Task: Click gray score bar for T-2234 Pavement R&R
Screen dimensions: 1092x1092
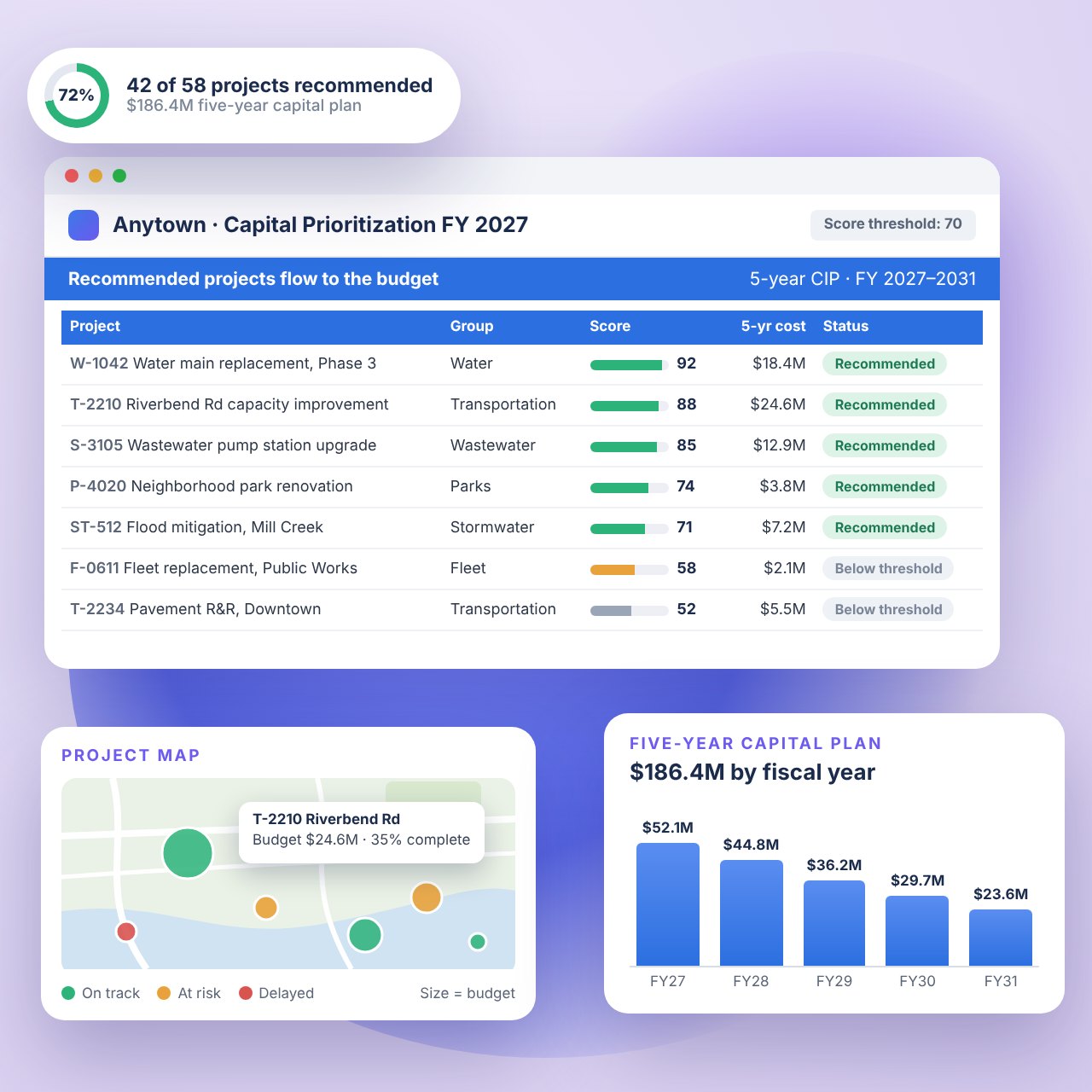Action: pyautogui.click(x=630, y=611)
